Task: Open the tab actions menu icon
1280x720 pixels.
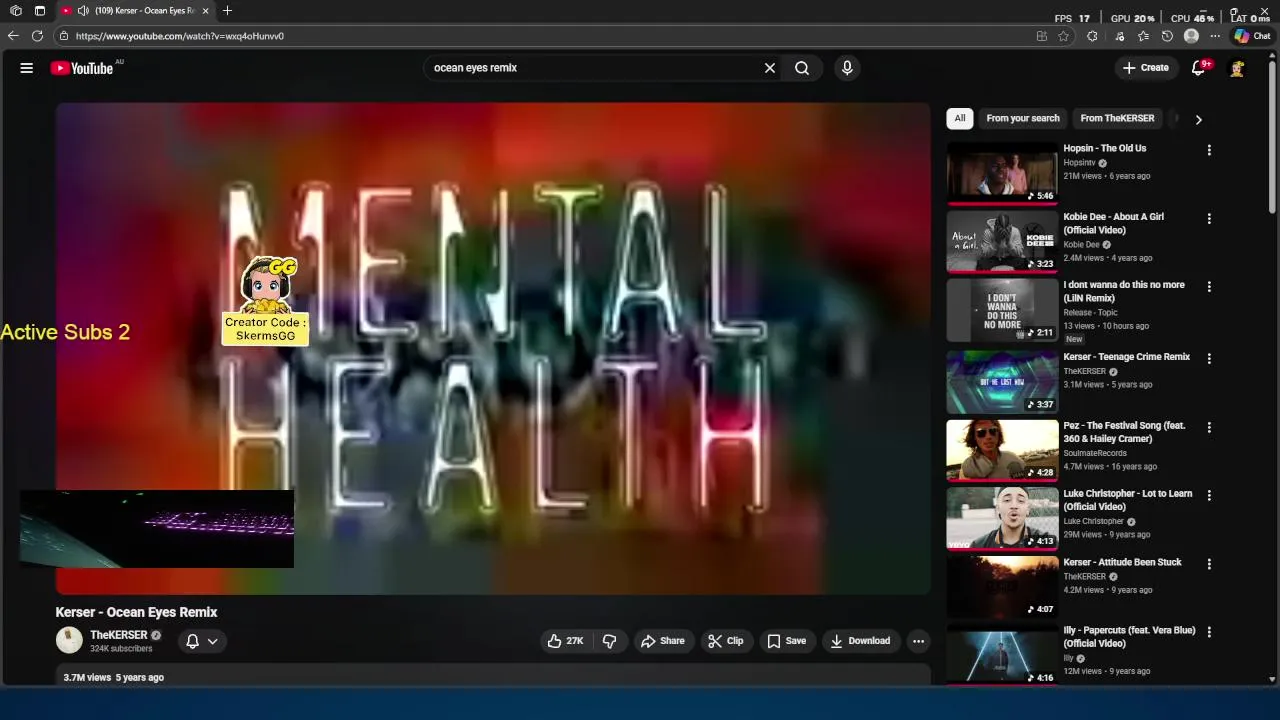Action: pyautogui.click(x=40, y=11)
